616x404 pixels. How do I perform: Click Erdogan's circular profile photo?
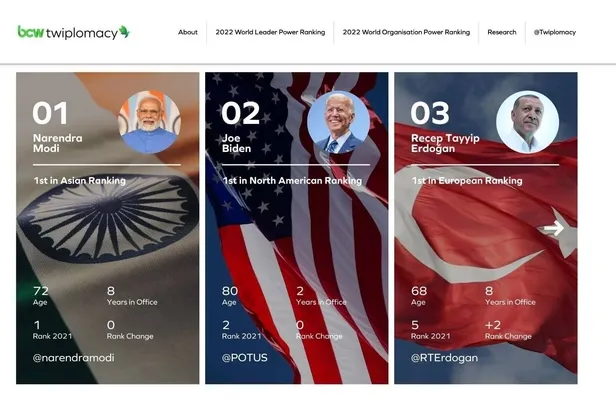coord(528,122)
